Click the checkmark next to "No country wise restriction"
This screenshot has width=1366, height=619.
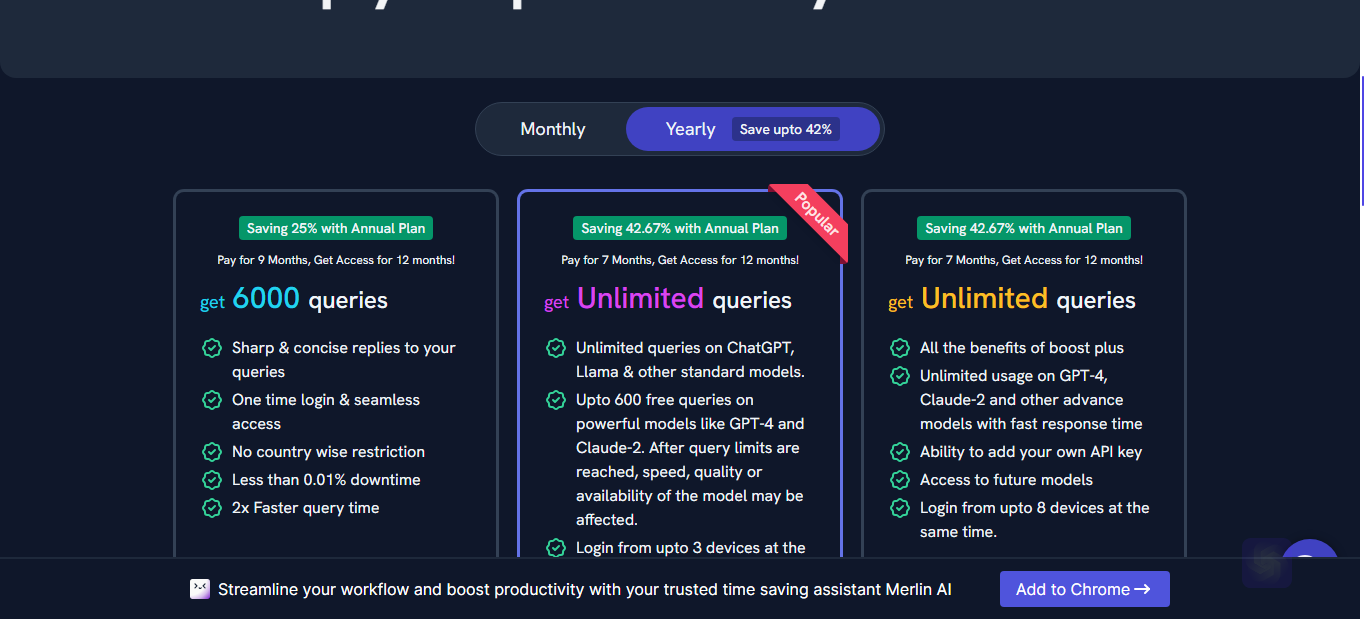(212, 452)
